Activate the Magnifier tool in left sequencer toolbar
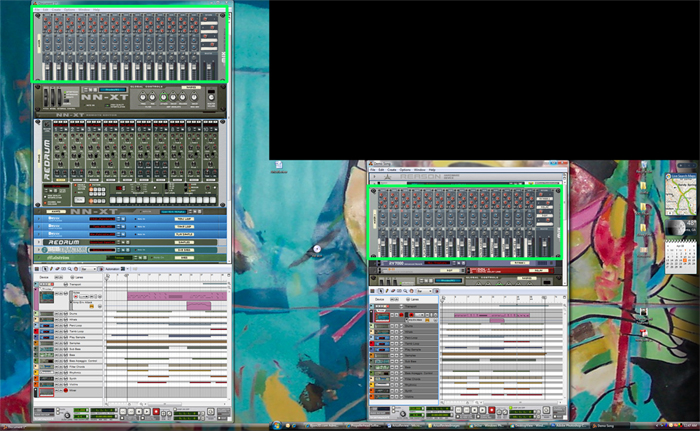700x431 pixels. [x=70, y=269]
